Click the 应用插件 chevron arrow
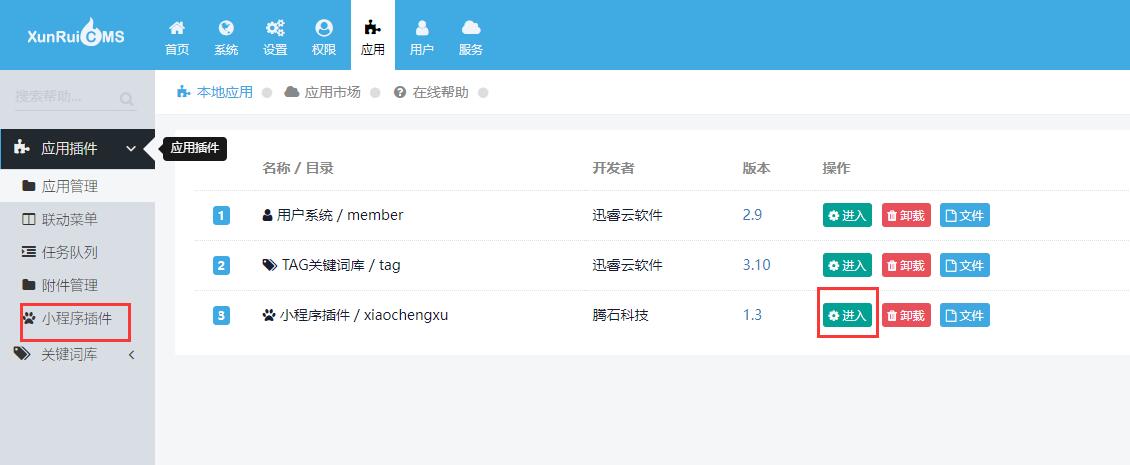 131,149
